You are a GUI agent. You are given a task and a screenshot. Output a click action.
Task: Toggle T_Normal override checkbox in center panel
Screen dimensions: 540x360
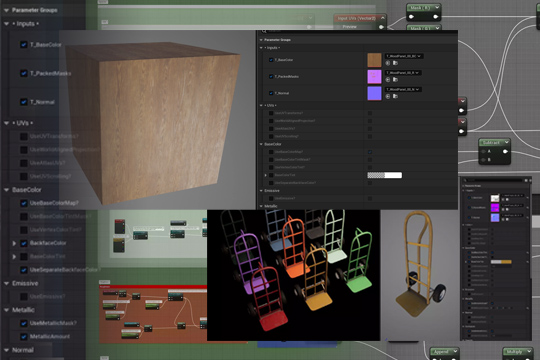(x=271, y=93)
